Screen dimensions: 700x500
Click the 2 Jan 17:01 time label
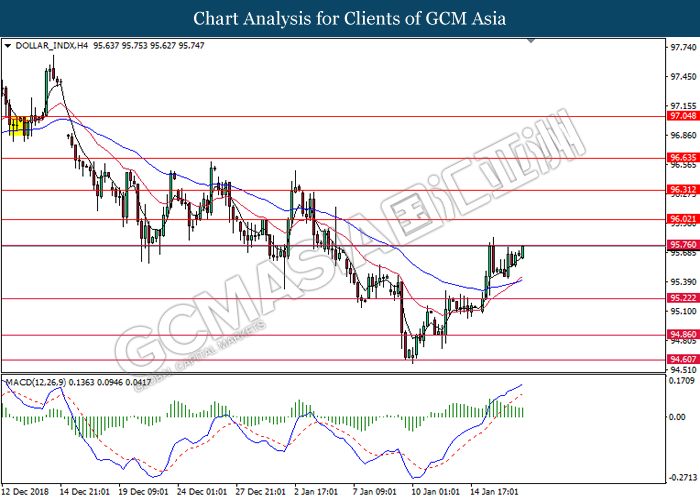click(x=316, y=492)
